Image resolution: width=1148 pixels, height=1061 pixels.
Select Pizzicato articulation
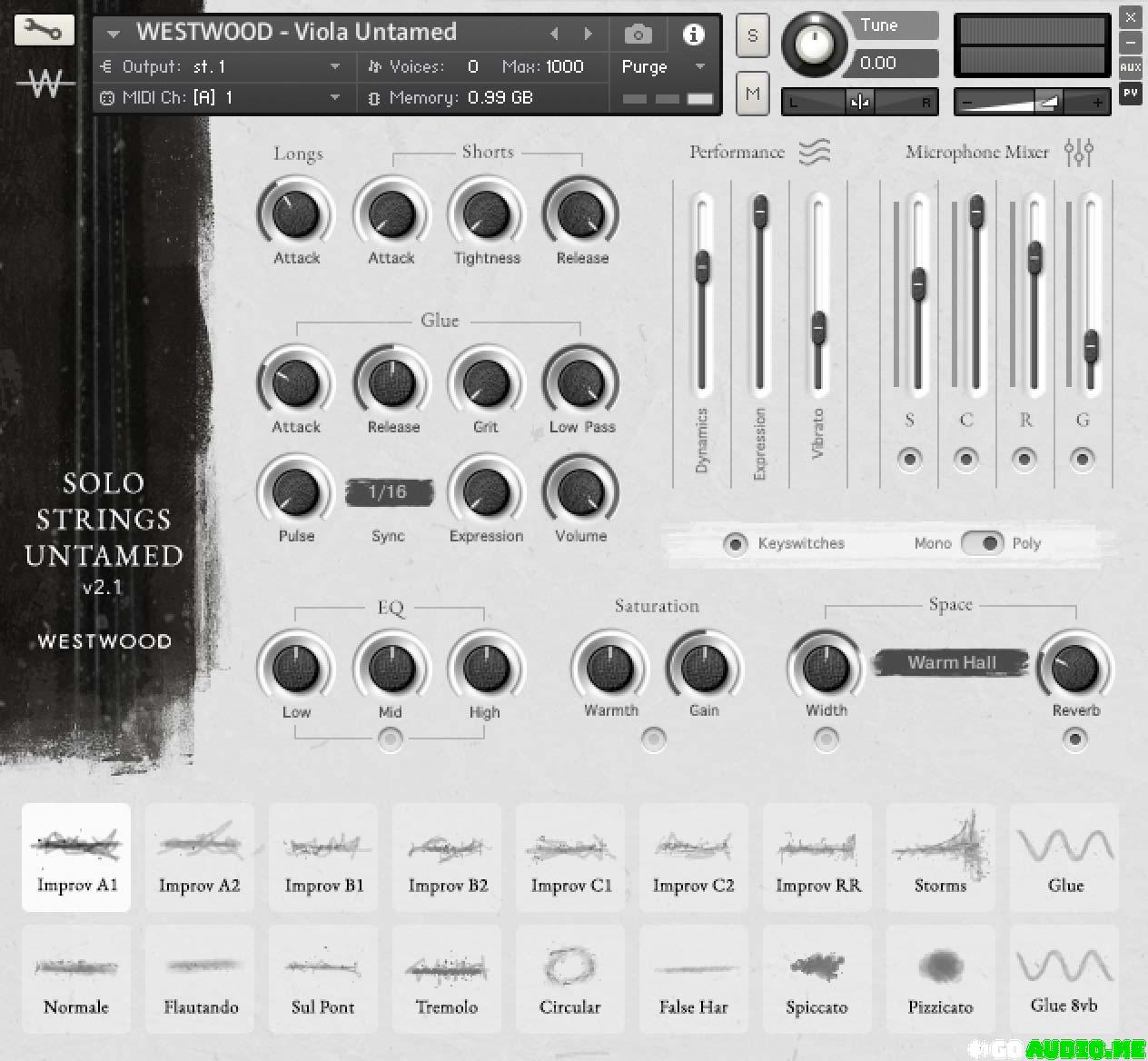click(x=941, y=978)
